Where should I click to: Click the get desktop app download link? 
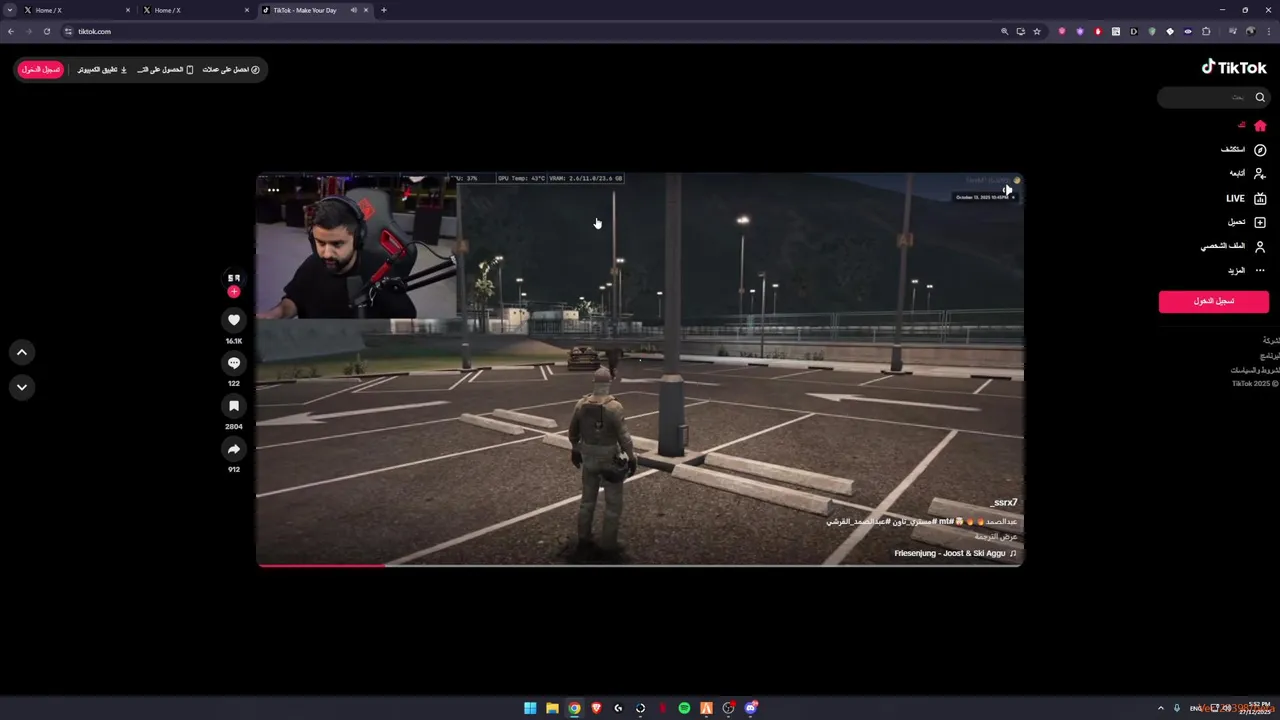[x=103, y=69]
